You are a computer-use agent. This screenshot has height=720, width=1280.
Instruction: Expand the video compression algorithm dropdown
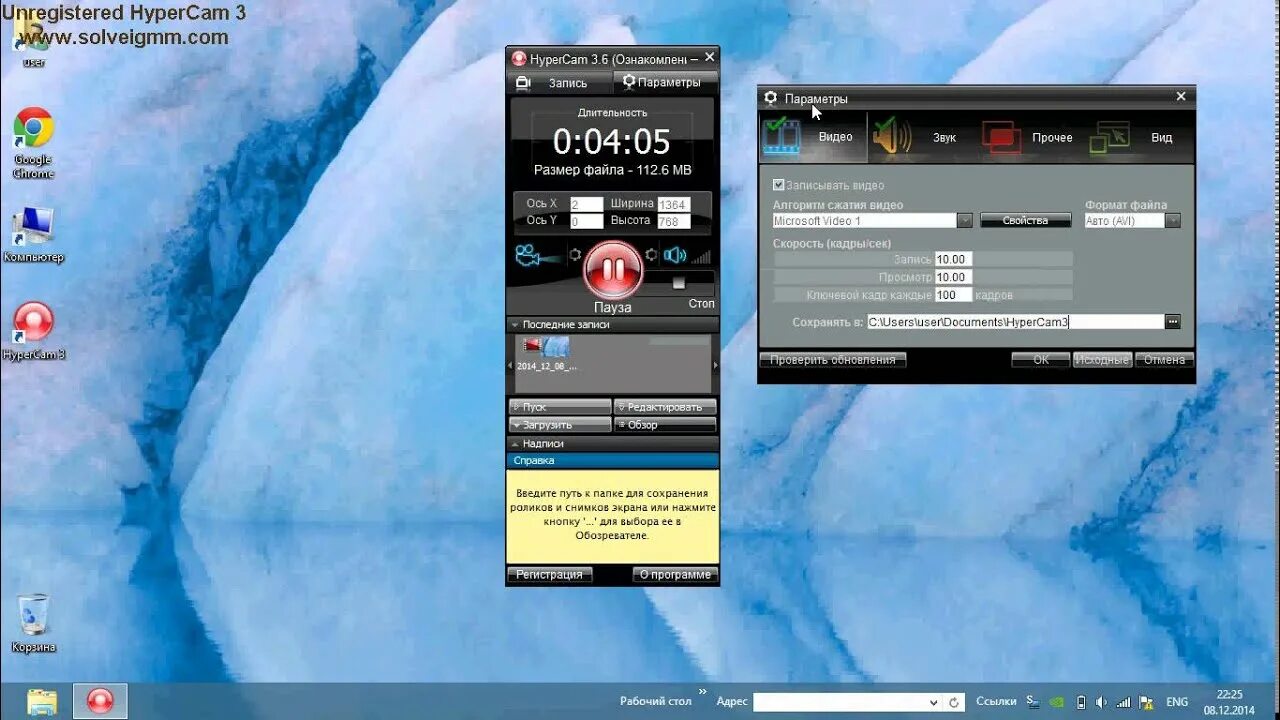point(965,221)
